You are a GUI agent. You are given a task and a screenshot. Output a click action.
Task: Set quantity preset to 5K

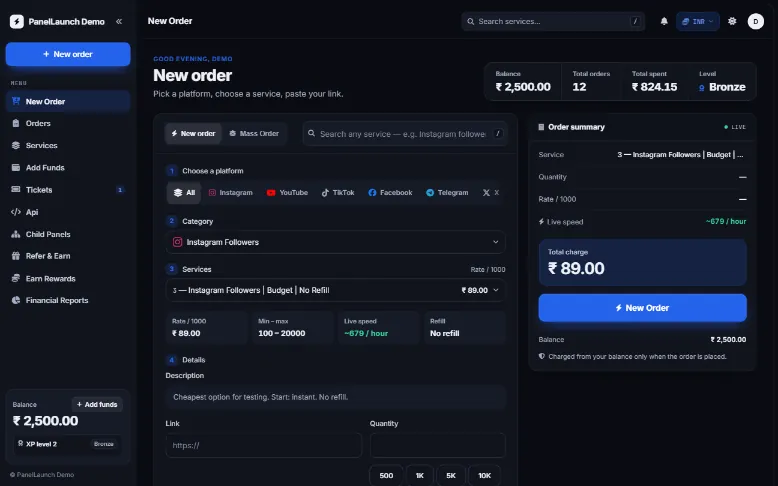(451, 476)
